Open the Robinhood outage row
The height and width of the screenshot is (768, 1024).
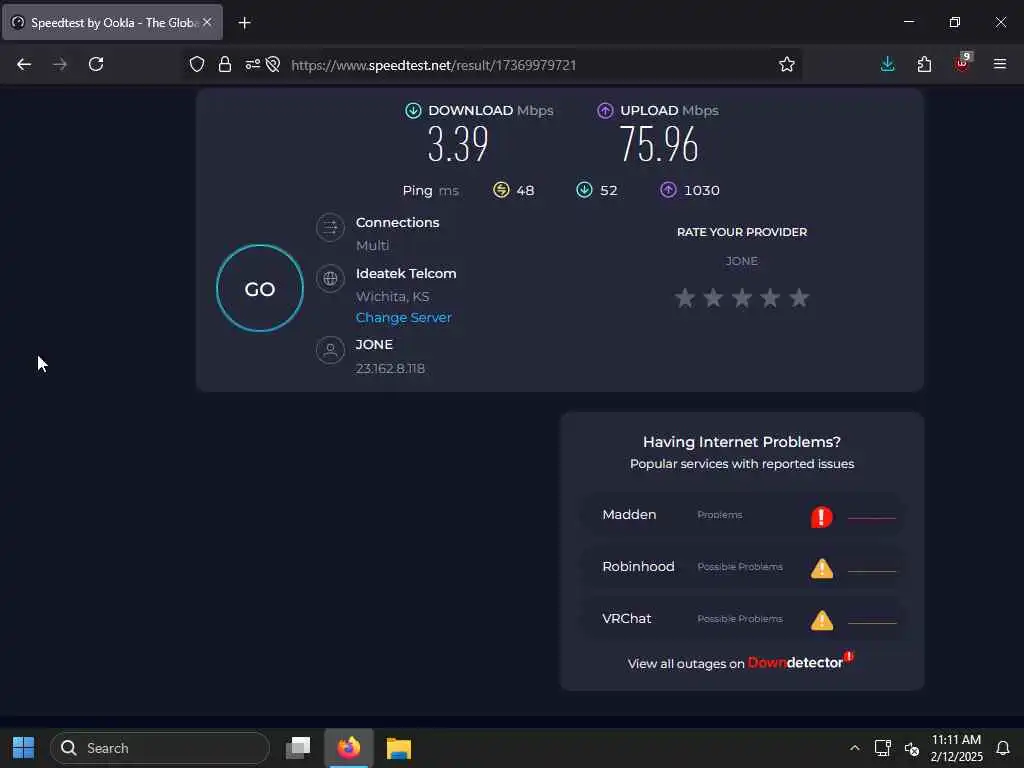tap(742, 567)
